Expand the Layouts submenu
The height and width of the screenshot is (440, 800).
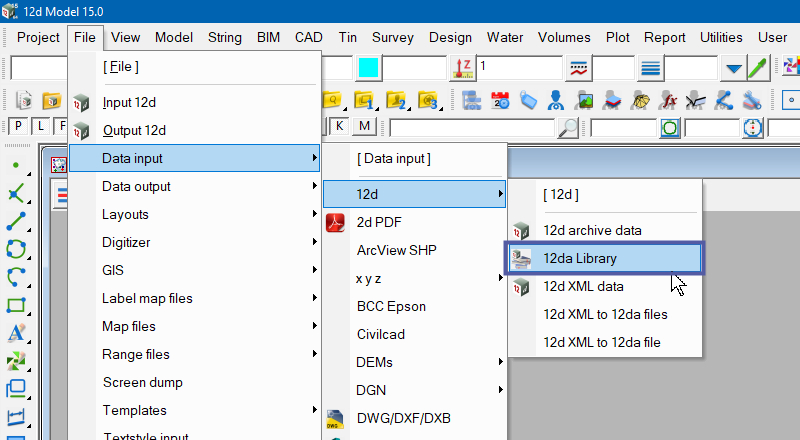[194, 214]
